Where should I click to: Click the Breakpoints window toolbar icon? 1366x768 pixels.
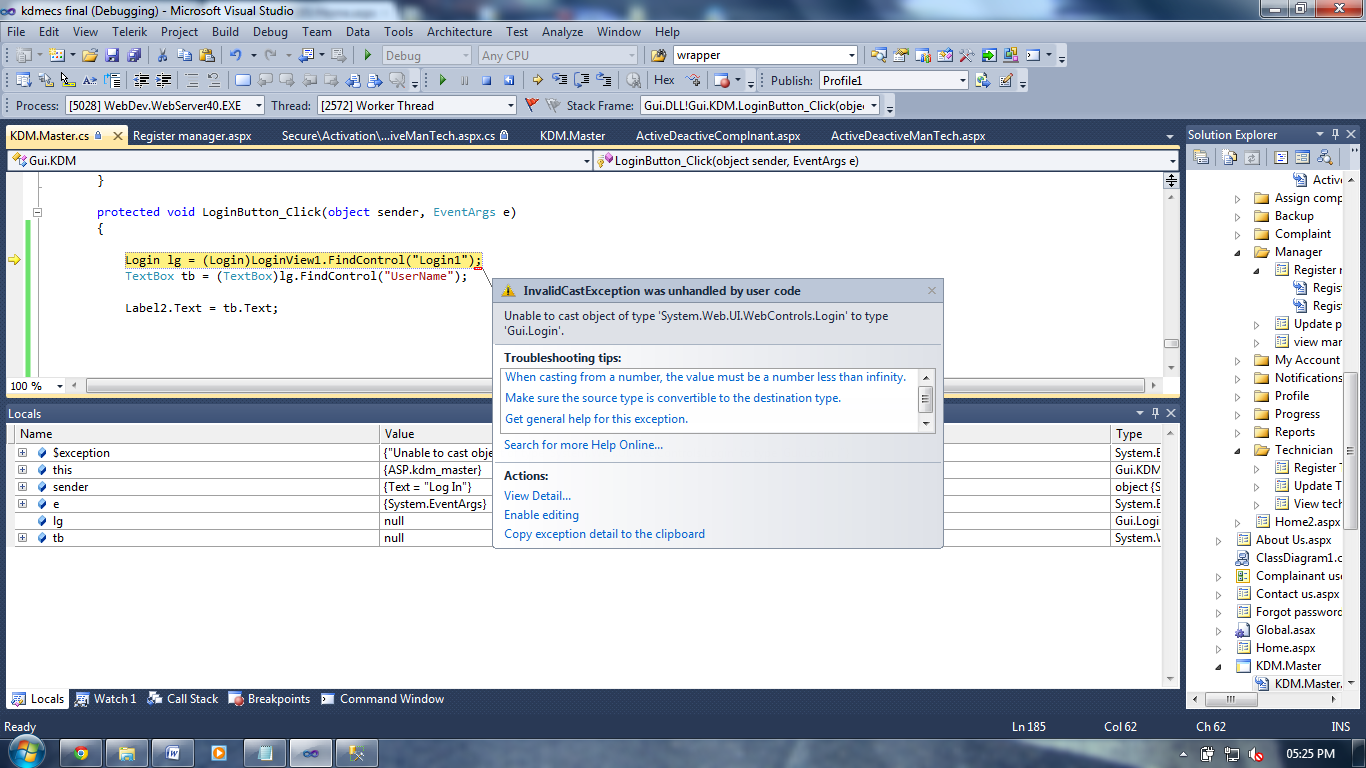721,80
